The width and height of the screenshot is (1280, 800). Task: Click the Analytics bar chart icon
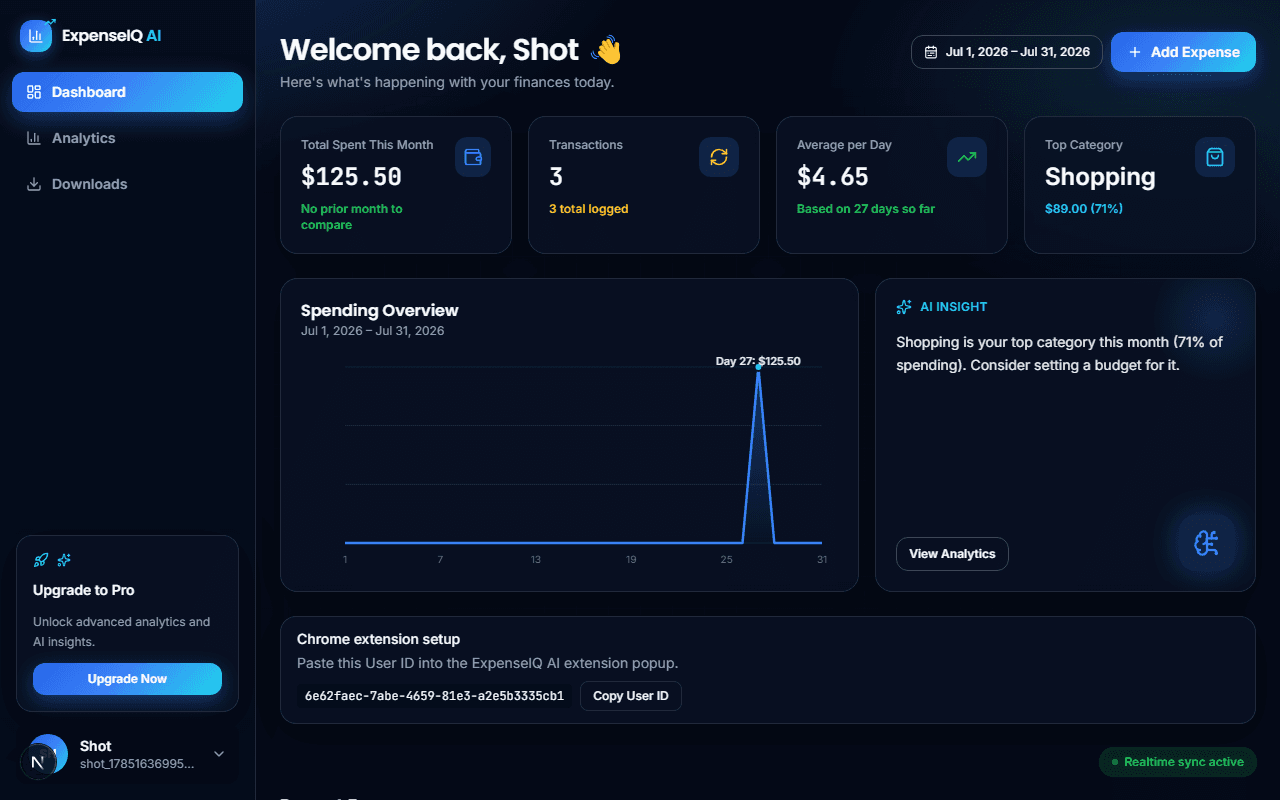34,138
